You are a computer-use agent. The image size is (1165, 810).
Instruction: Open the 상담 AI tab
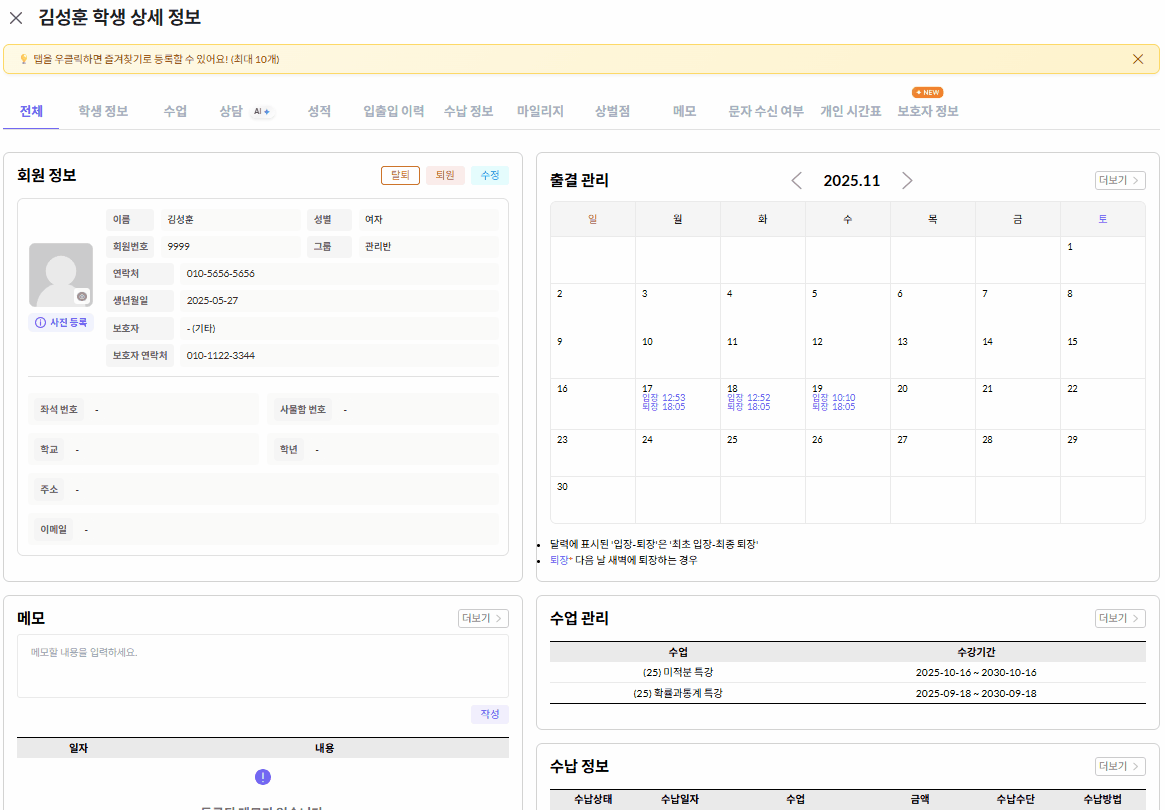(245, 112)
